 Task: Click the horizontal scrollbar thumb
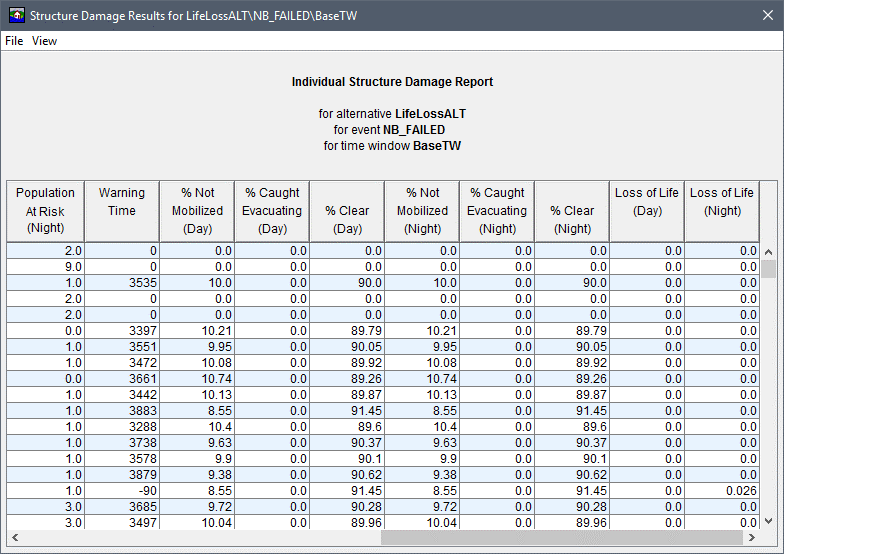[x=562, y=537]
